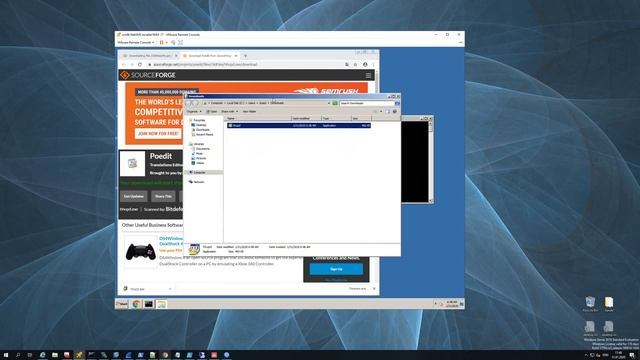640x360 pixels.
Task: Click the Get Updates button
Action: (x=134, y=196)
